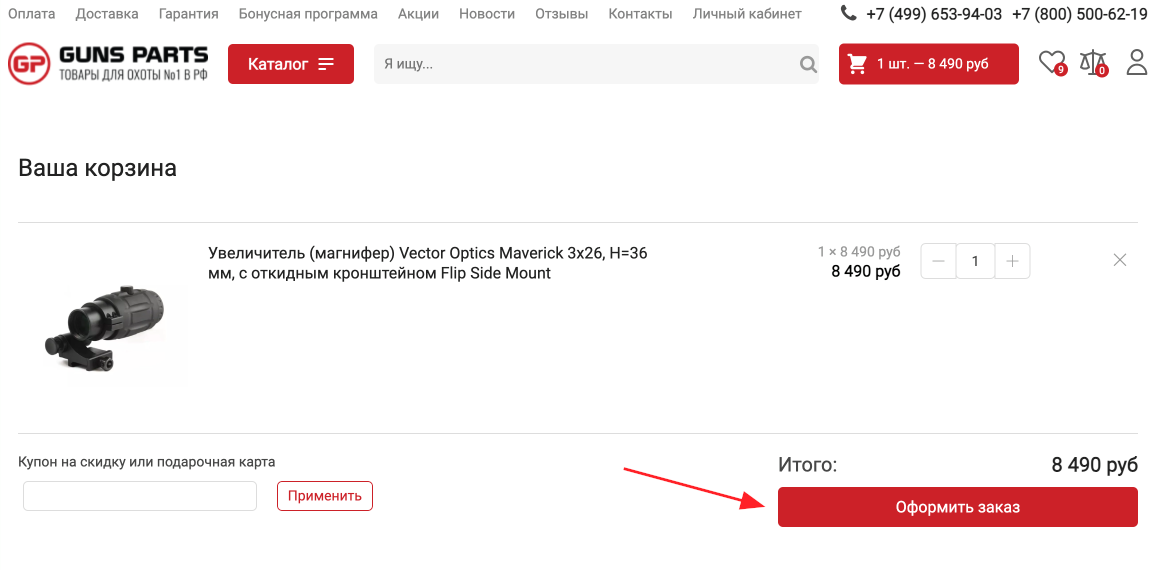Click the magnifier product thumbnail image

(104, 327)
